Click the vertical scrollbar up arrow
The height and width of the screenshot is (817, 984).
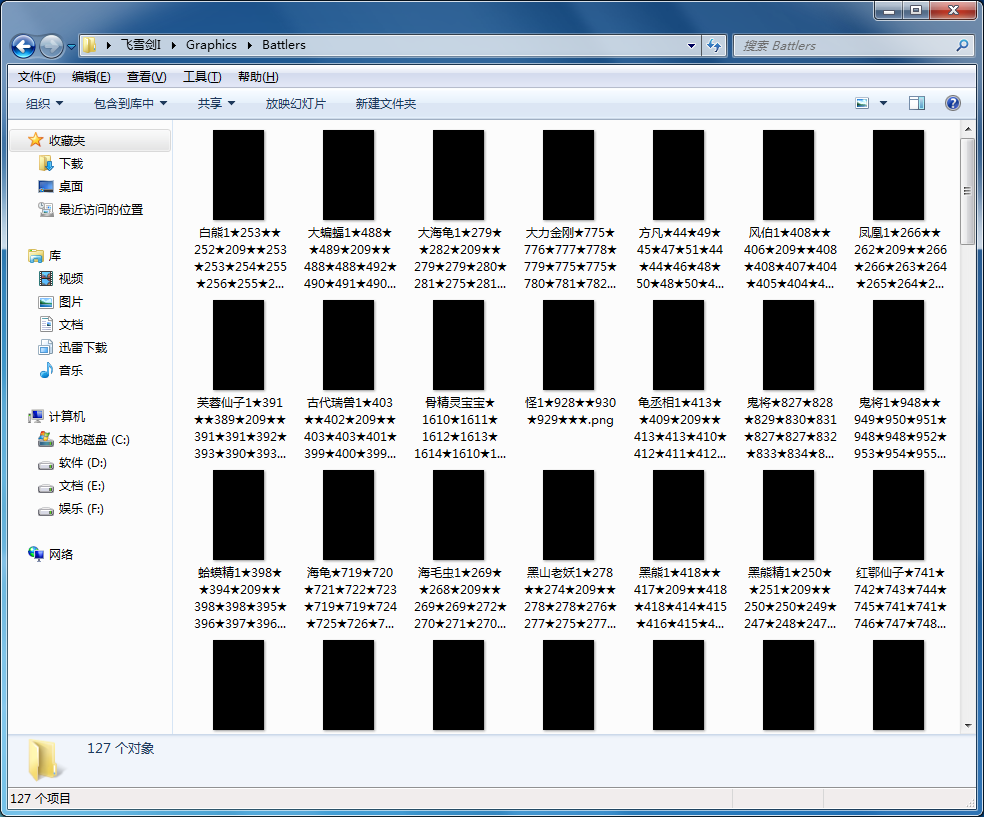pos(968,129)
